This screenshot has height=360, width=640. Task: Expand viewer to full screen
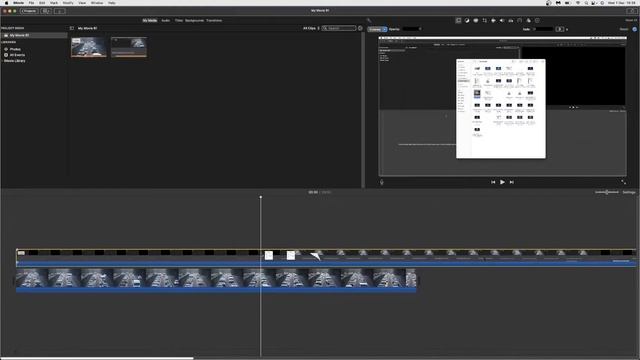(623, 182)
